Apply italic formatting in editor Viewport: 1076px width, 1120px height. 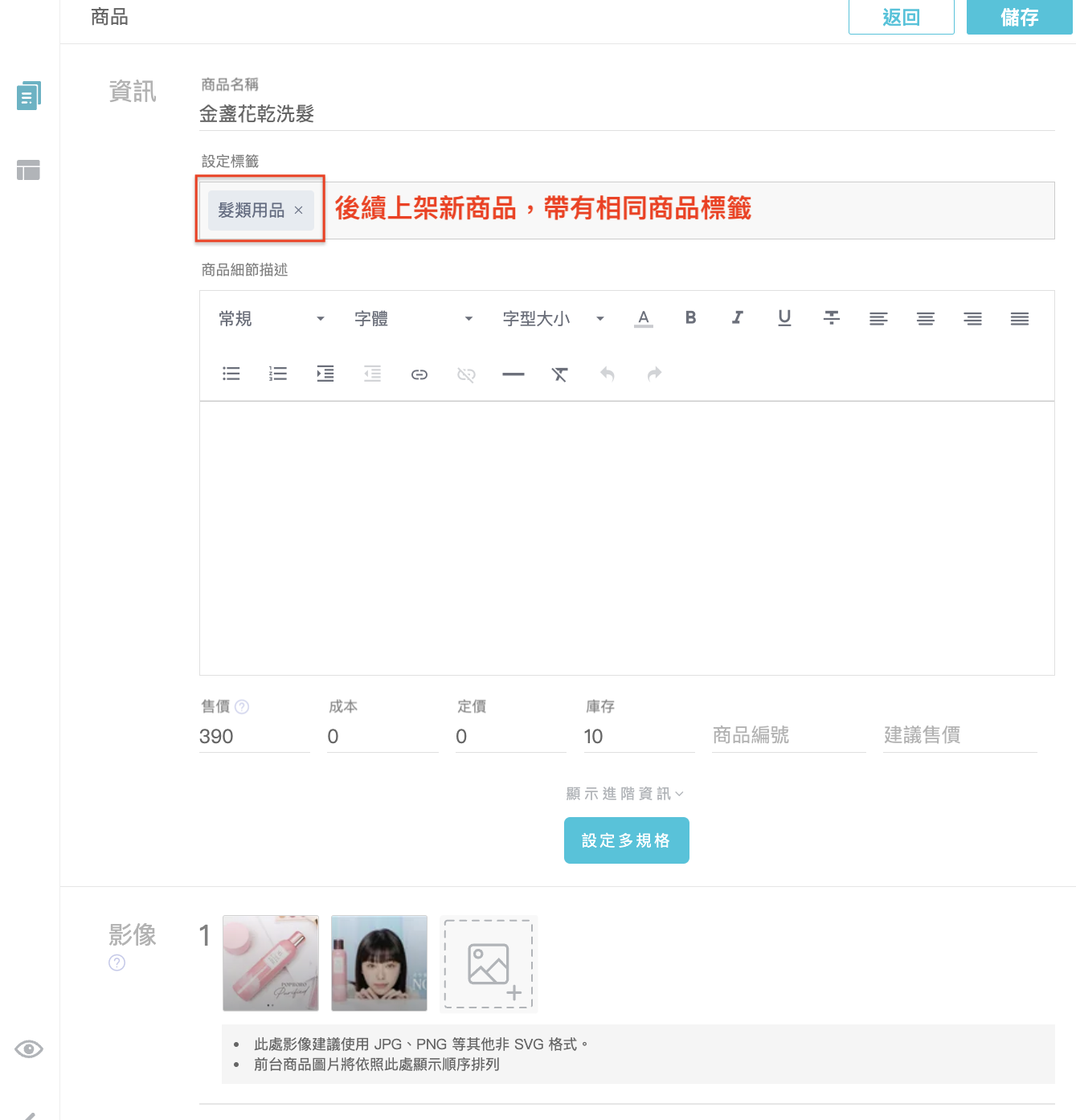(x=737, y=318)
